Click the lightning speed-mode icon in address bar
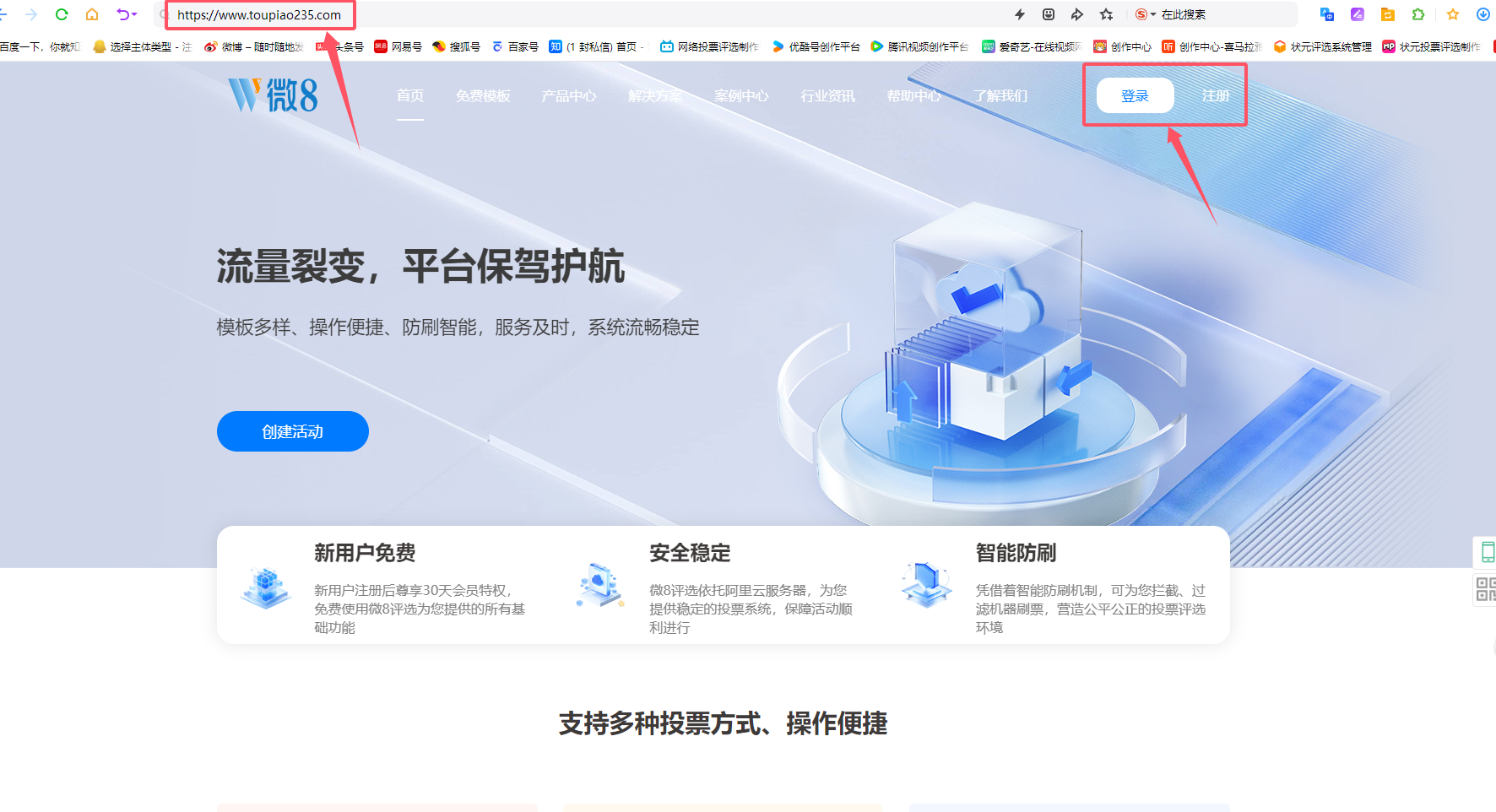The height and width of the screenshot is (812, 1496). tap(1020, 14)
